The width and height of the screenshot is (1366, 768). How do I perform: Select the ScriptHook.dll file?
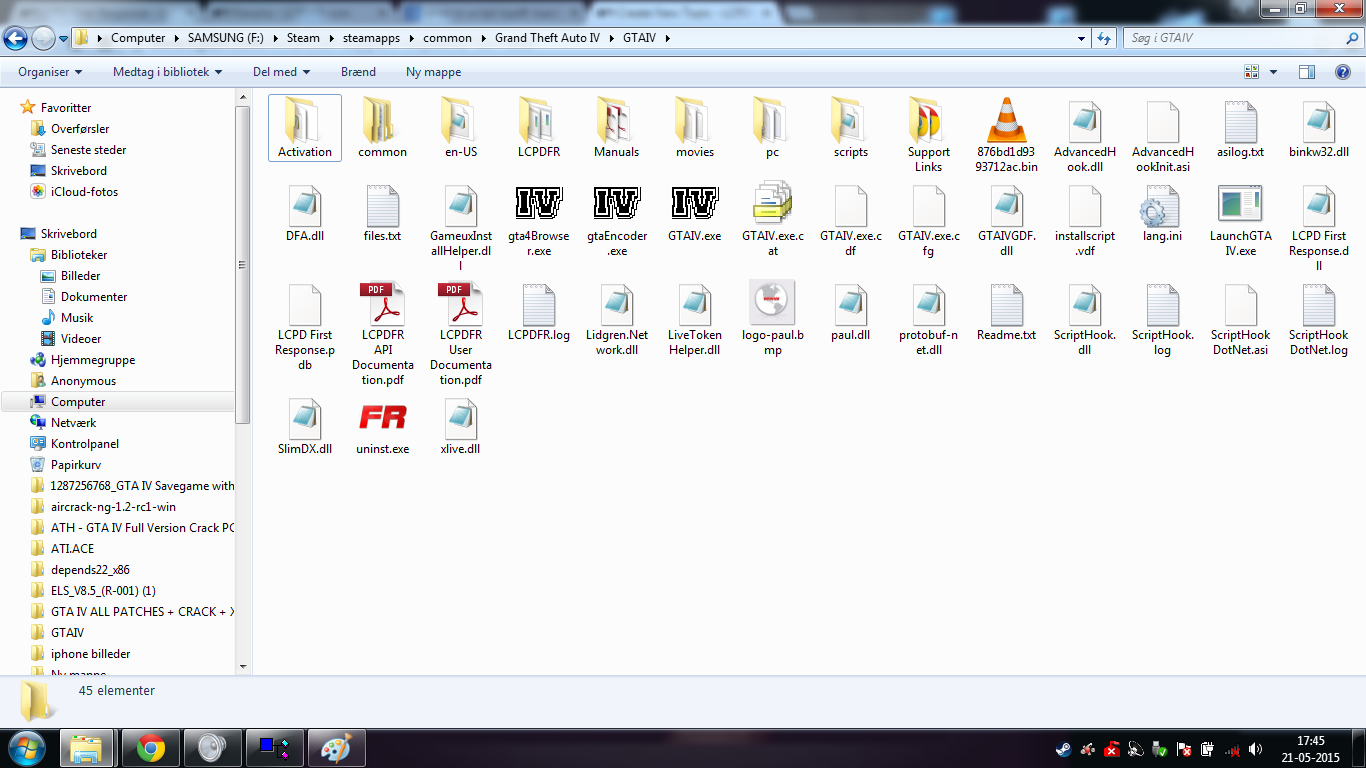(1085, 318)
